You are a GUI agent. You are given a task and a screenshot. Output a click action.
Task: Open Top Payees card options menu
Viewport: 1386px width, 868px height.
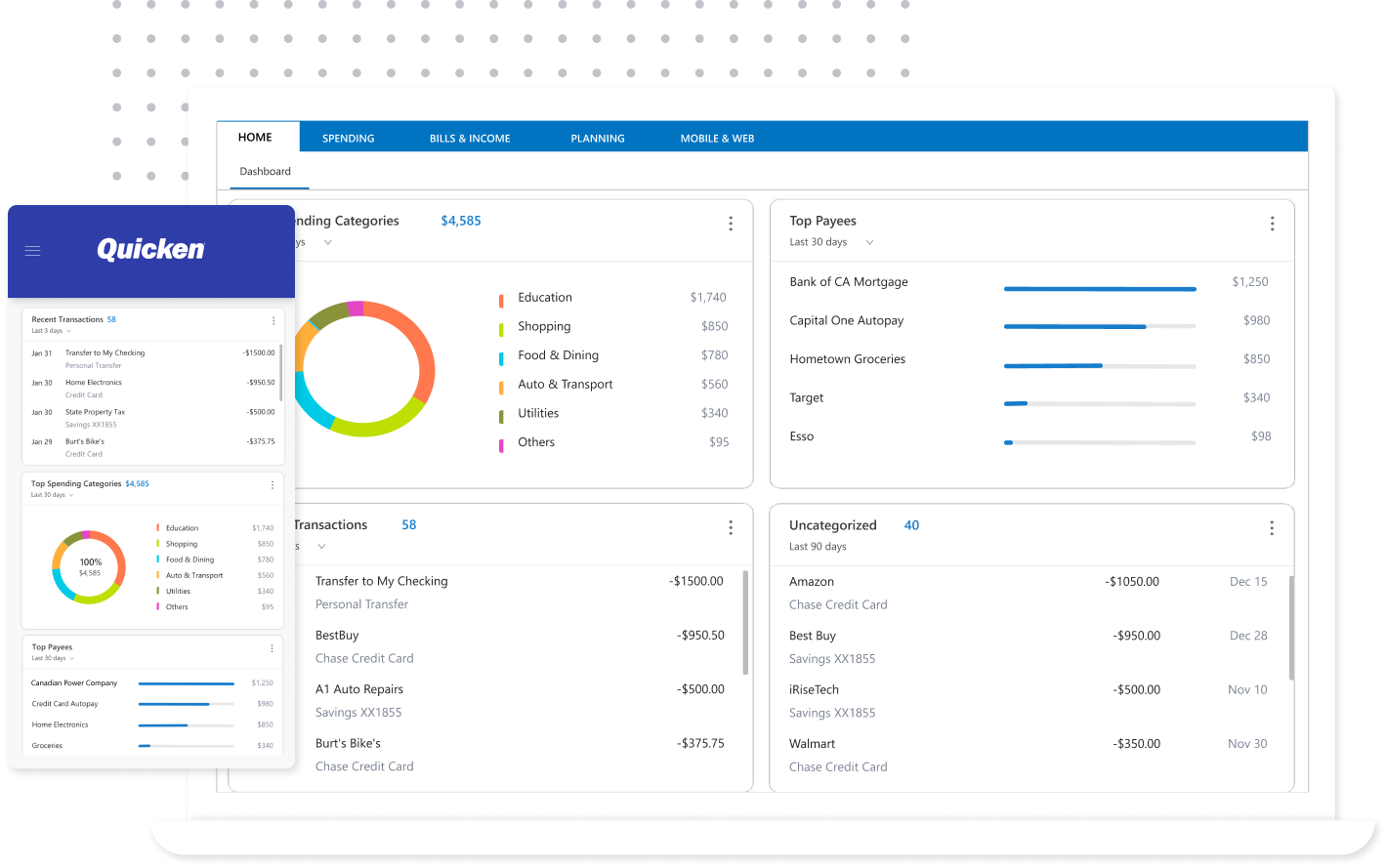pyautogui.click(x=1271, y=224)
